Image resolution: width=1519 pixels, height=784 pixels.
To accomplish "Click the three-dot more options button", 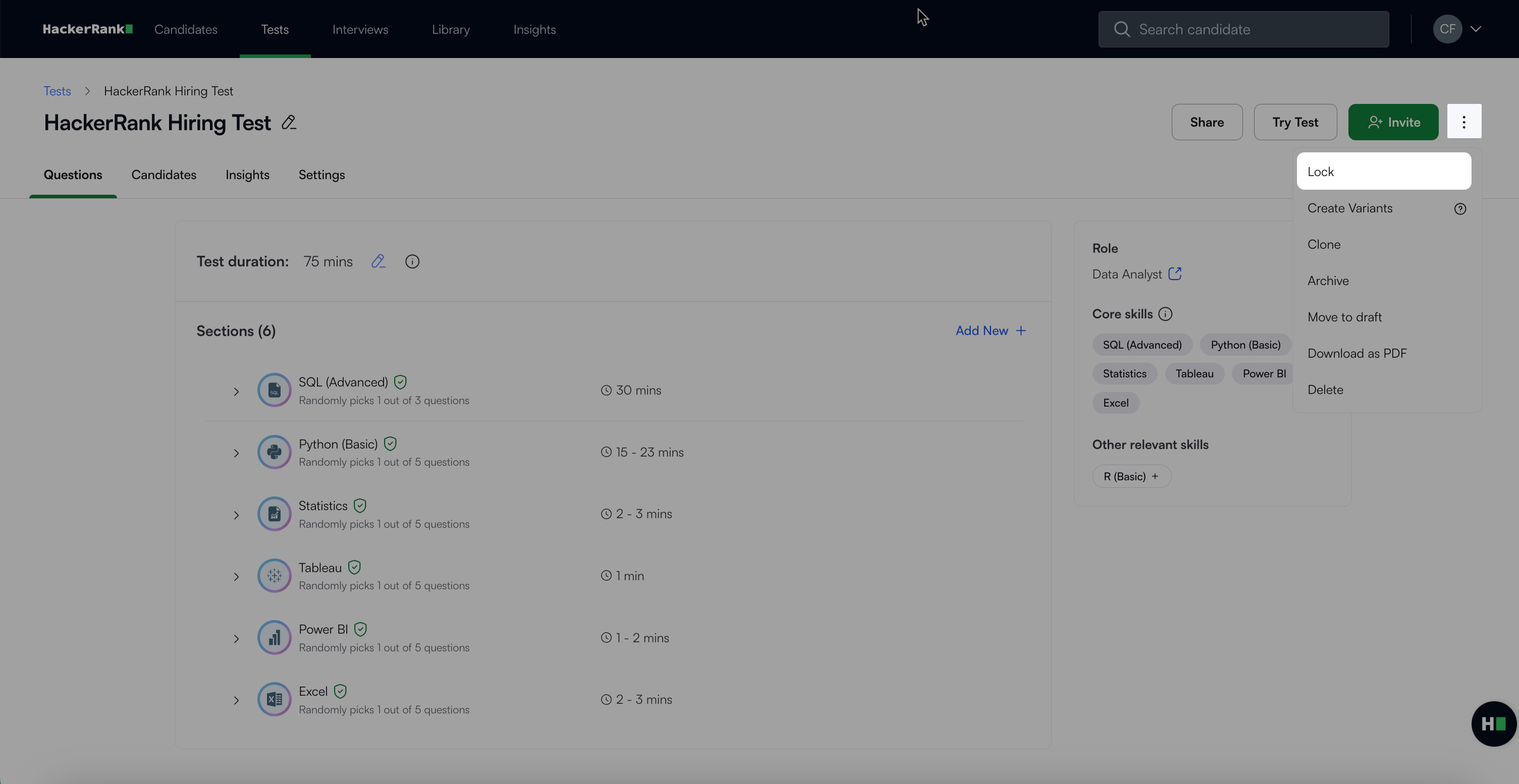I will (x=1463, y=122).
